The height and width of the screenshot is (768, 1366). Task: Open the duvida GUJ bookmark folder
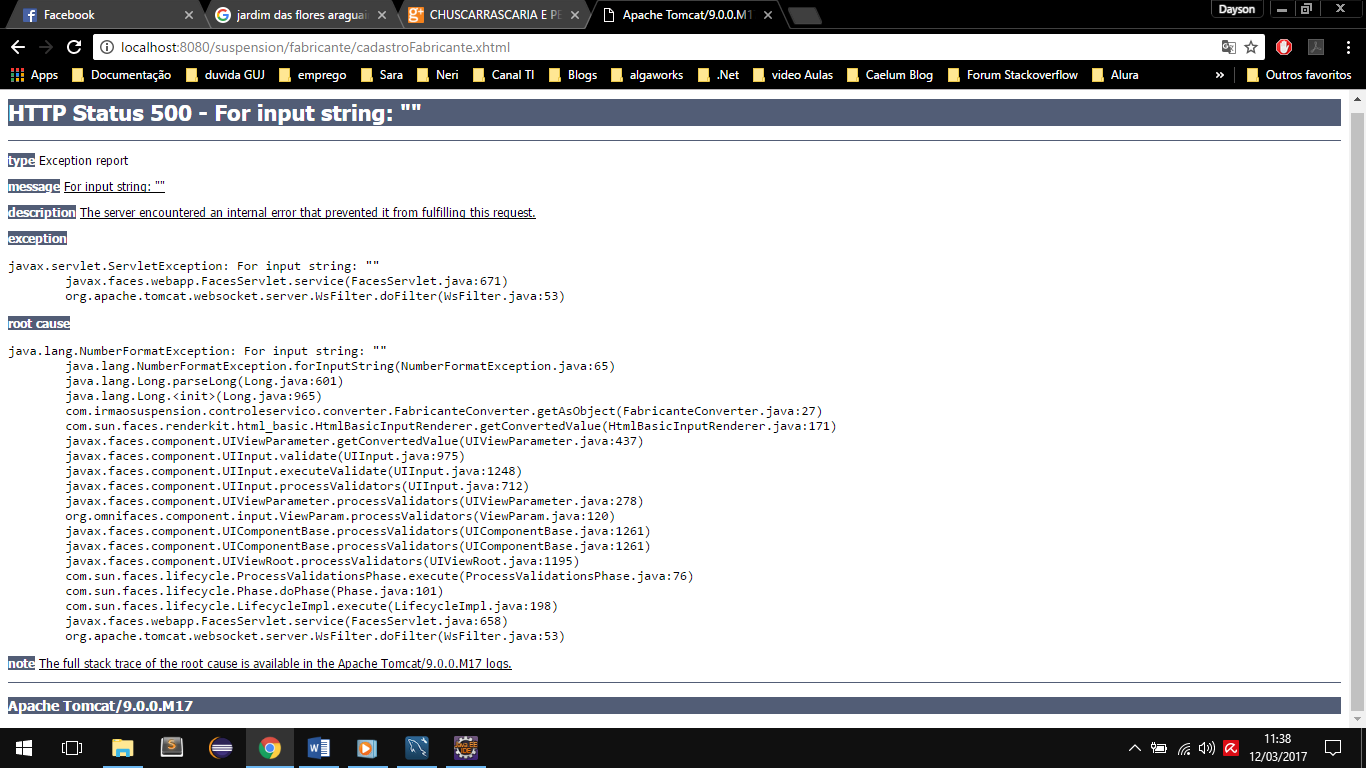point(225,75)
